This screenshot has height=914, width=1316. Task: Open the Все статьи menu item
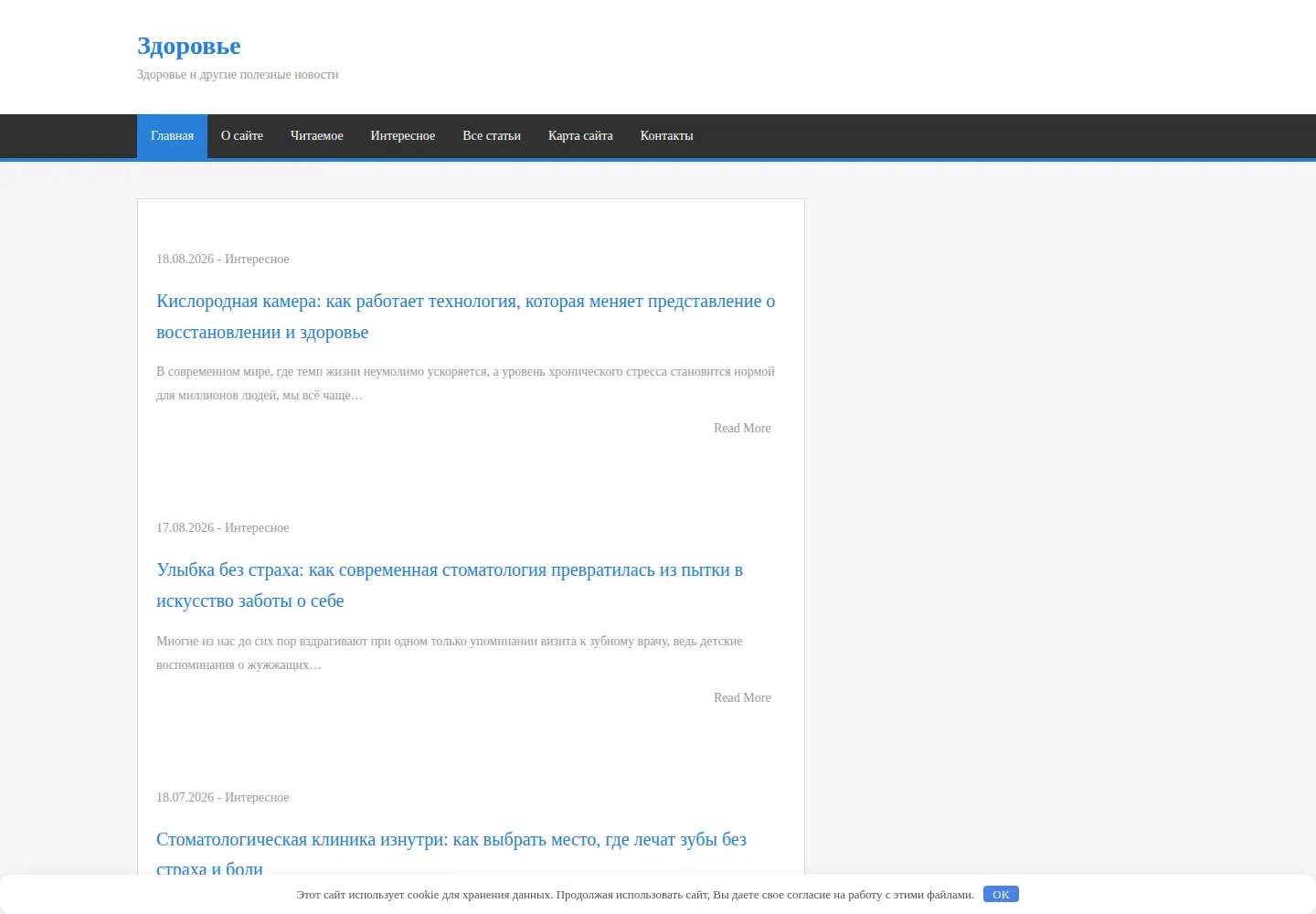point(492,136)
